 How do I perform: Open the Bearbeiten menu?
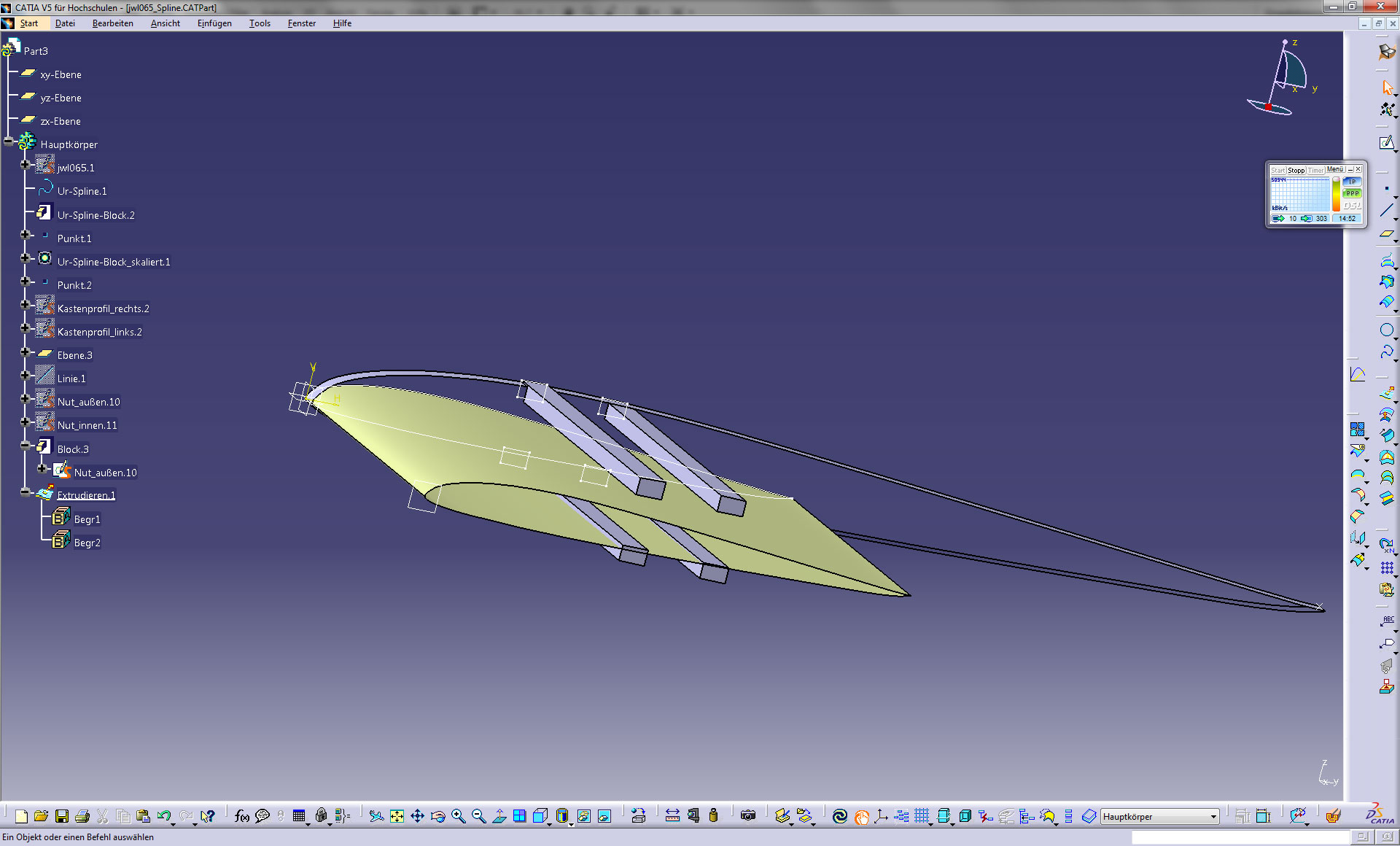tap(113, 23)
